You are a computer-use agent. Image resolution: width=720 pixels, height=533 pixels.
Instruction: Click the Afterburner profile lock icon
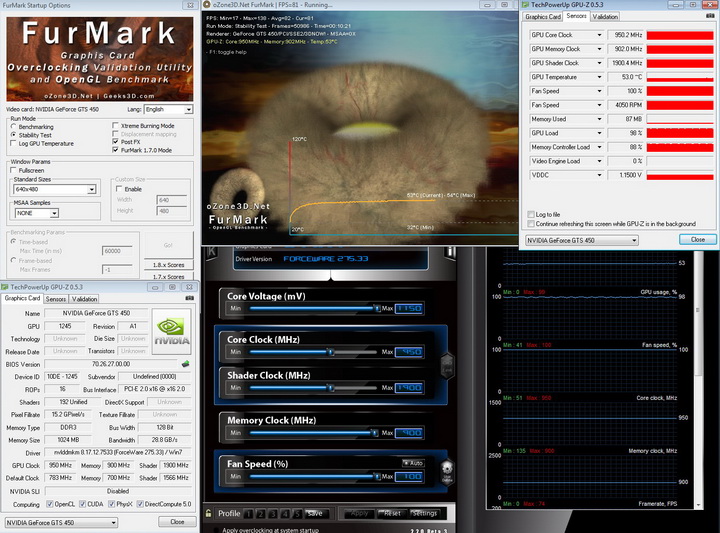[x=208, y=514]
